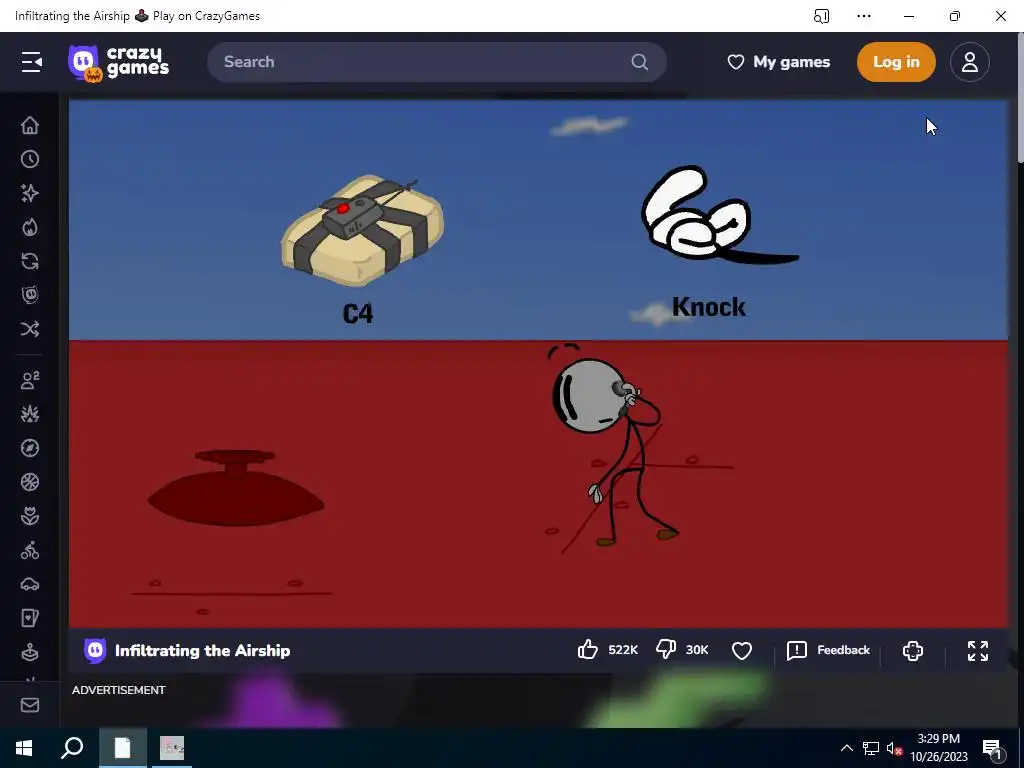Open Action category burst icon
This screenshot has height=768, width=1024.
30,414
